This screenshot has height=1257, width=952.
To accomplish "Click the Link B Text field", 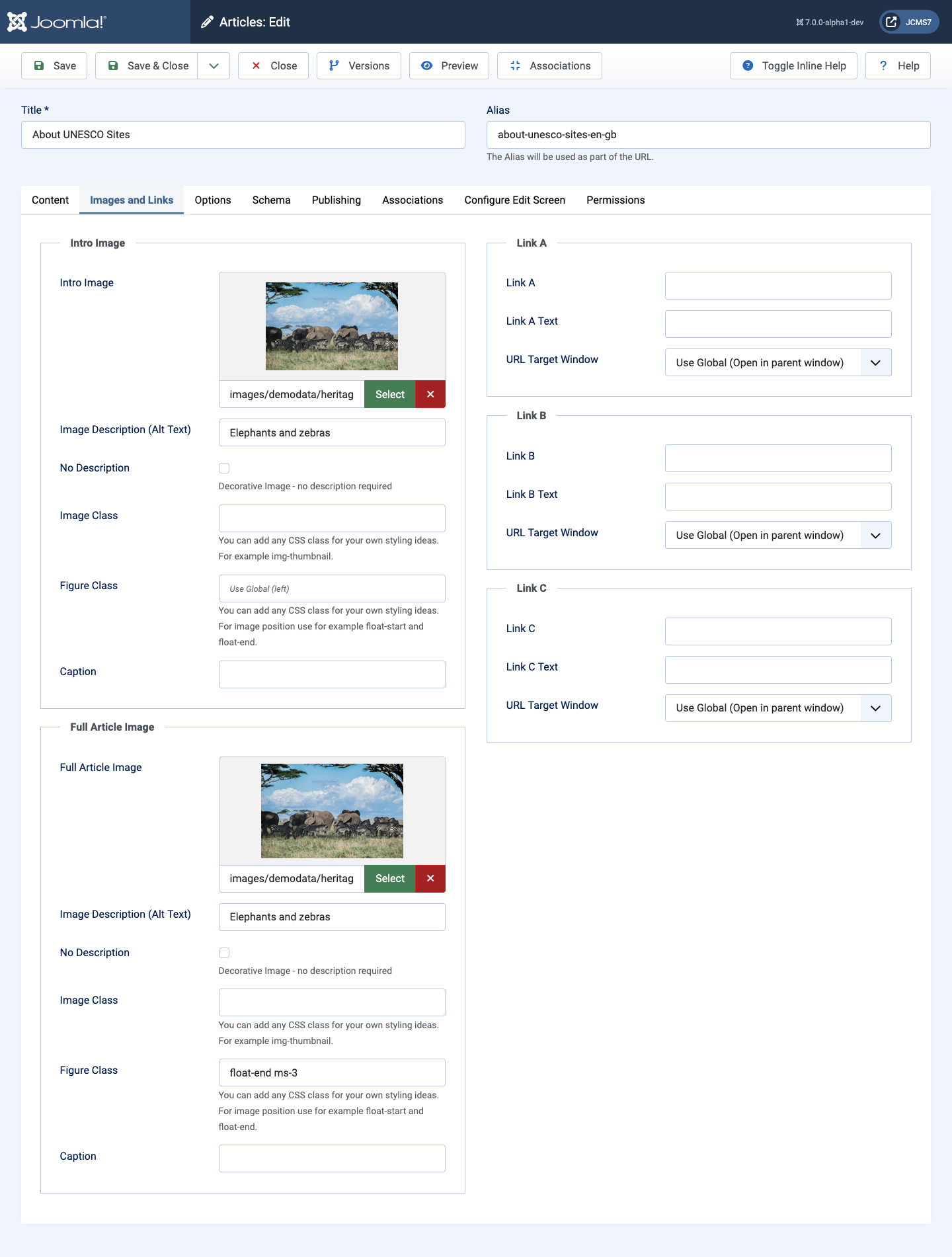I will coord(778,497).
